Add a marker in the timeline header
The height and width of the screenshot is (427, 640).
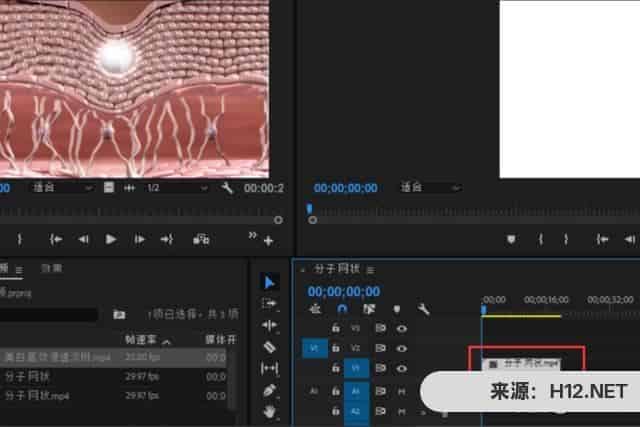[396, 309]
